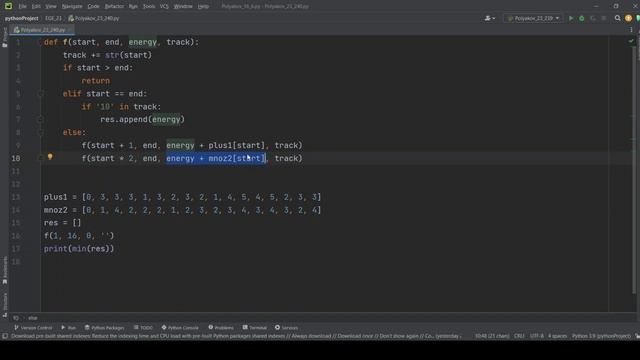Open the code-with-me user dropdown icon
This screenshot has width=640, height=360.
tap(490, 18)
